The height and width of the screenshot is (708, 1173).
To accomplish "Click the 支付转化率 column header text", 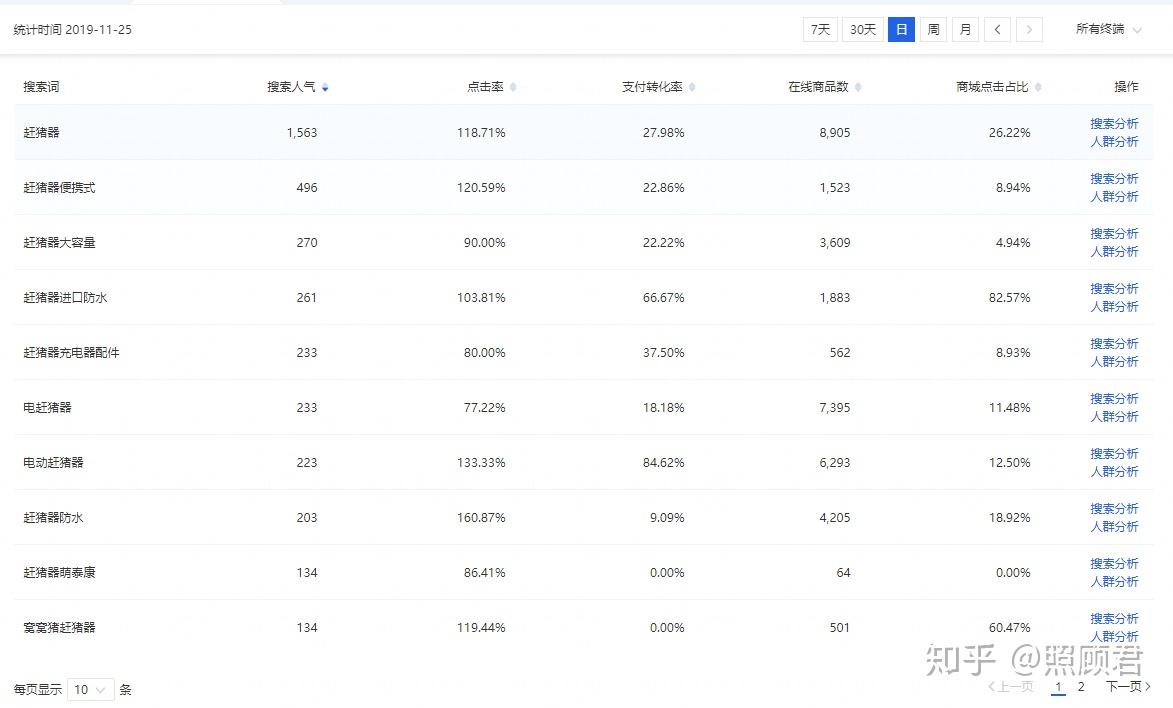I will click(x=652, y=87).
